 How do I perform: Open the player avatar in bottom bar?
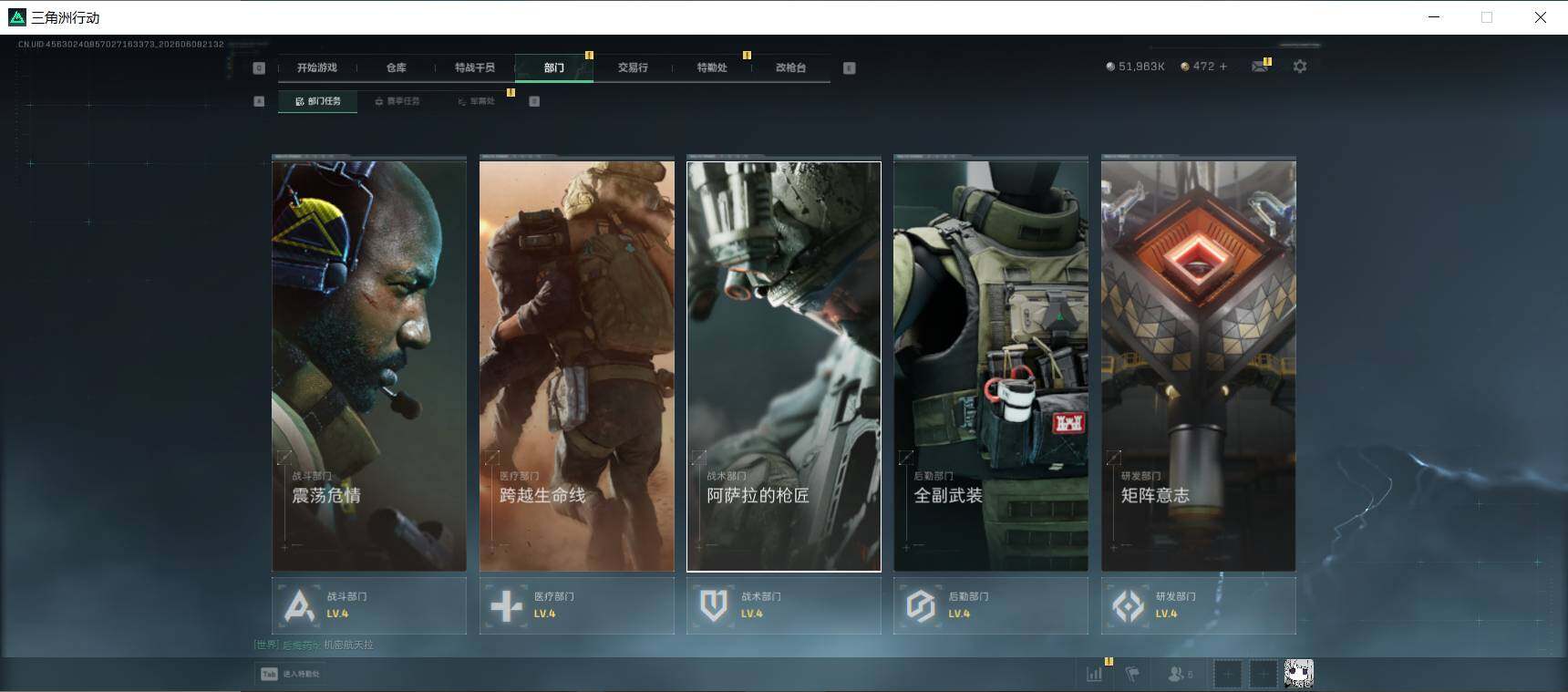click(1299, 674)
